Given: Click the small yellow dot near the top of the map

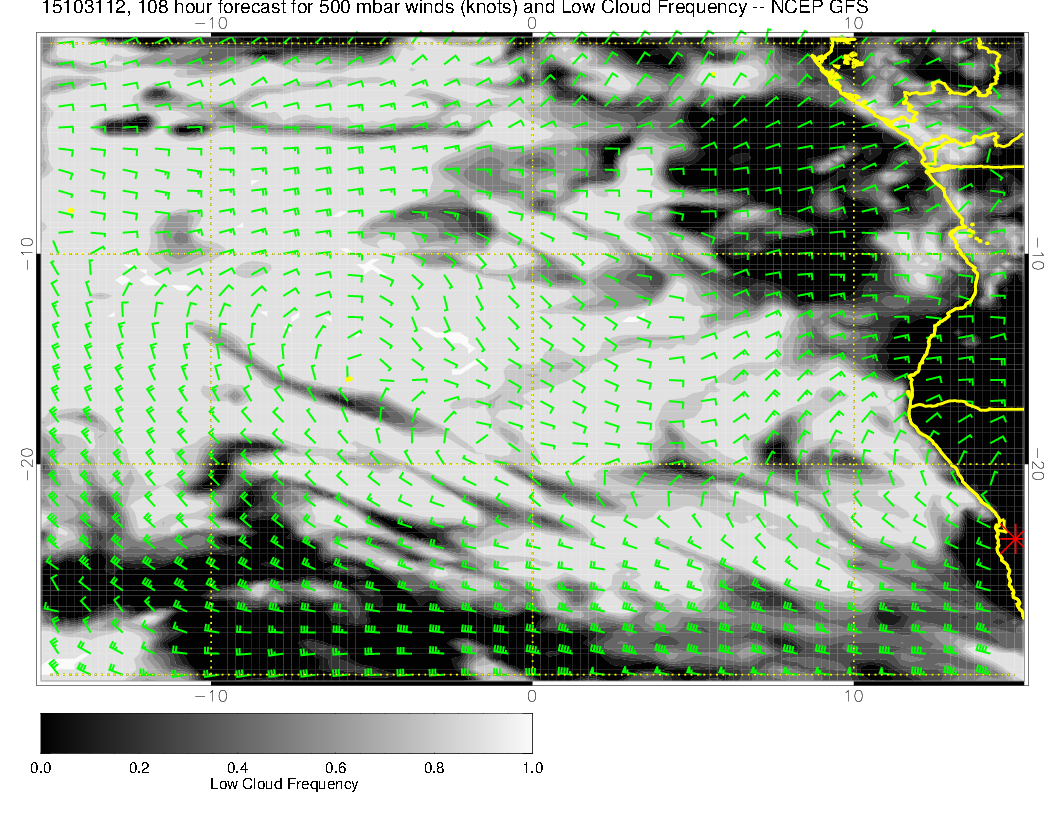Looking at the screenshot, I should (713, 73).
